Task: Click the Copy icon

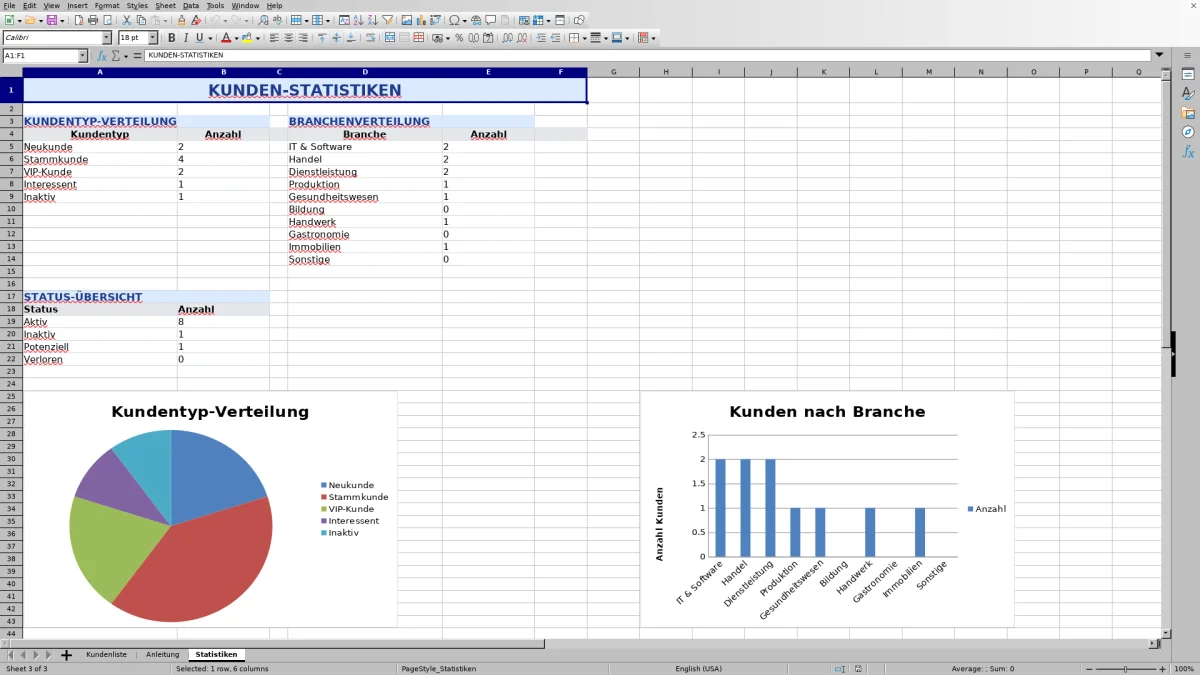Action: click(x=141, y=20)
